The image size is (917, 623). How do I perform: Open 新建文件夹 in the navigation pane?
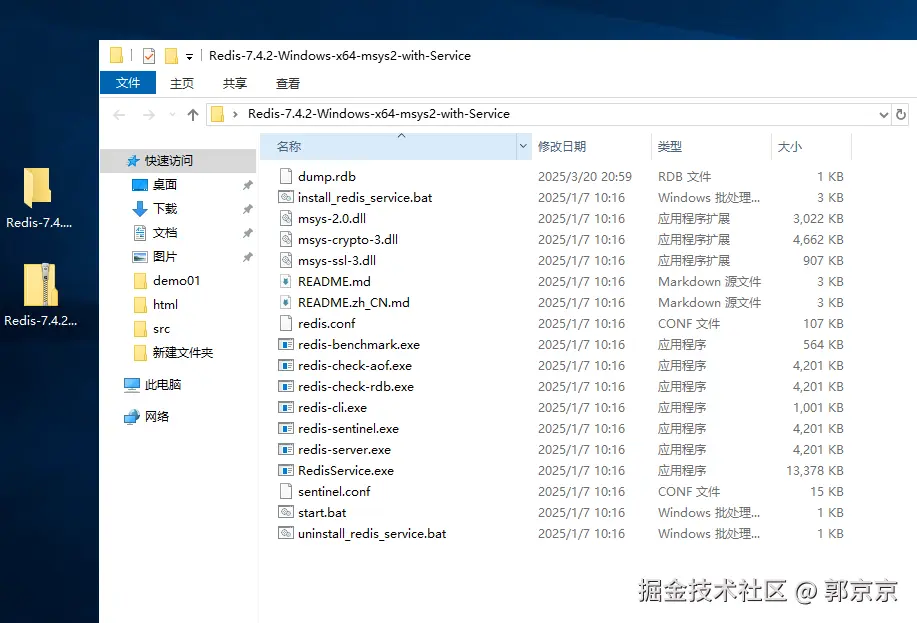[182, 353]
